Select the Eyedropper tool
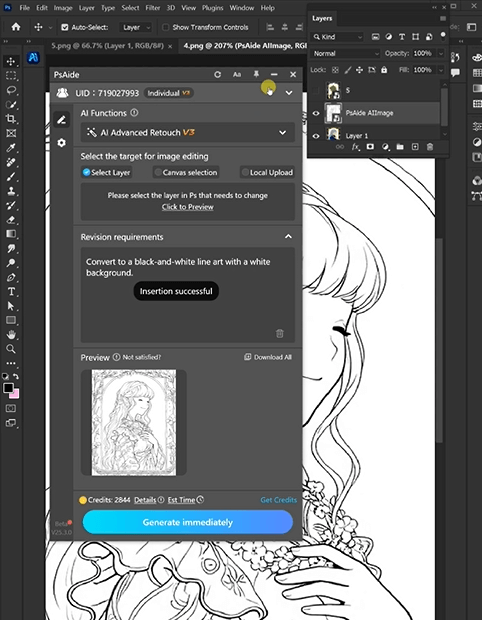482x620 pixels. pos(11,148)
